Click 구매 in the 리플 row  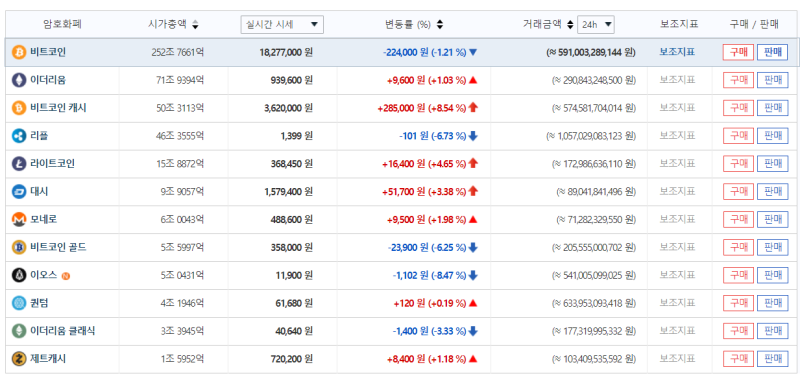(x=738, y=136)
